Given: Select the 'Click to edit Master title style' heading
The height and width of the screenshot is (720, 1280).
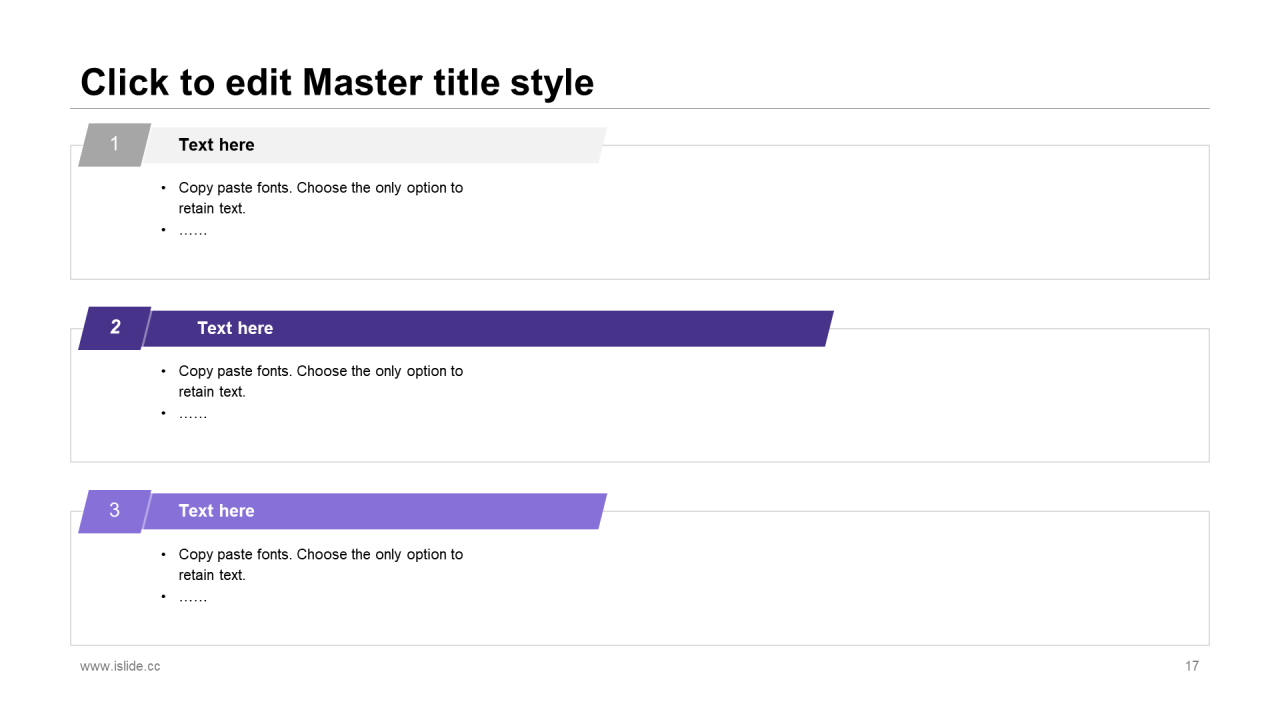Looking at the screenshot, I should [337, 82].
